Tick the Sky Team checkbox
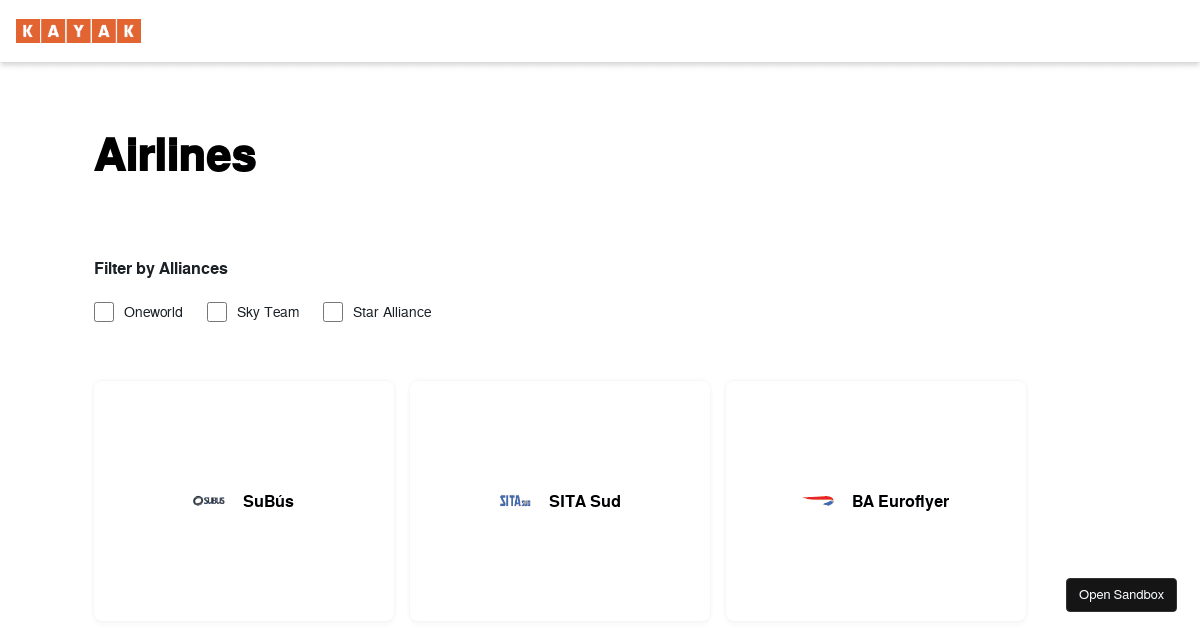This screenshot has height=630, width=1200. (x=217, y=312)
